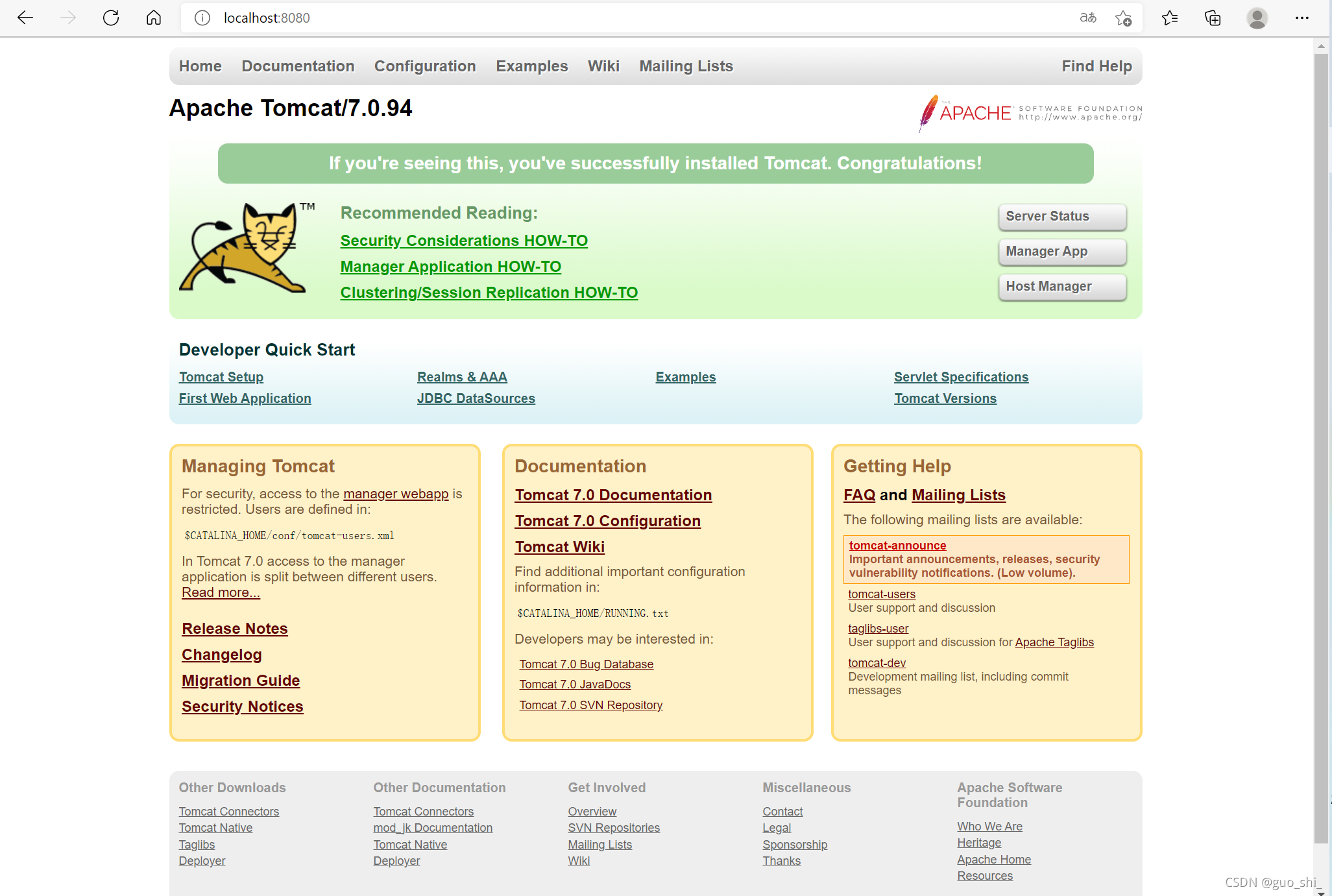Open Mailing Lists in the navigation bar
1332x896 pixels.
[686, 66]
